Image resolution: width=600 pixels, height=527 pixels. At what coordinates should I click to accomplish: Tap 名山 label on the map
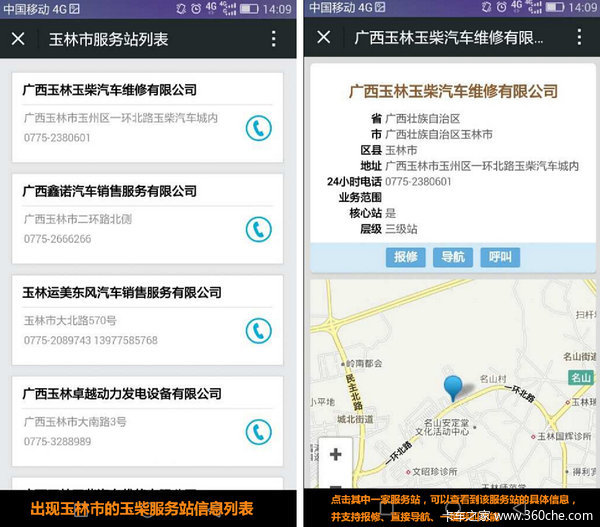pos(579,377)
